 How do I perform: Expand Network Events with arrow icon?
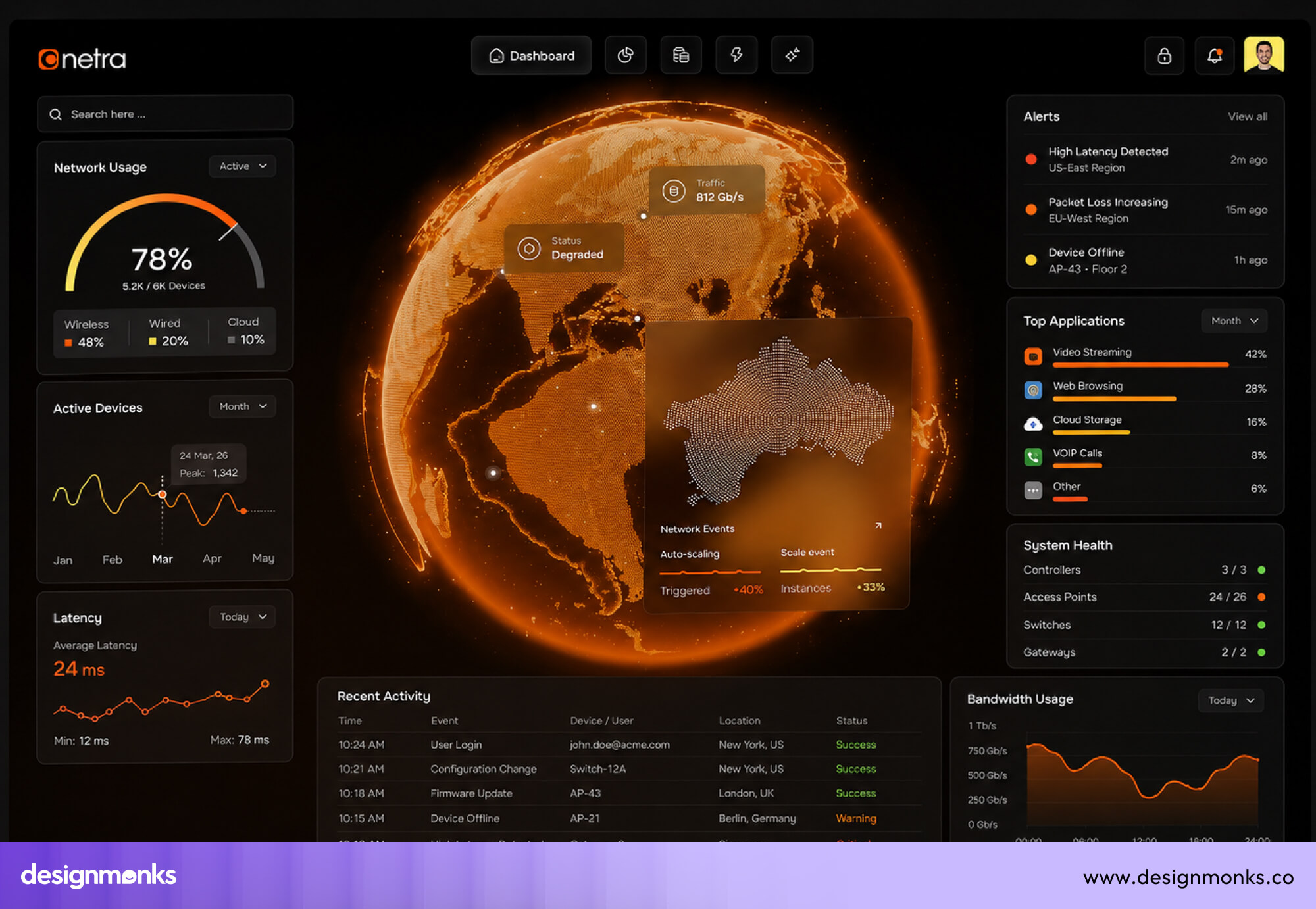tap(878, 526)
